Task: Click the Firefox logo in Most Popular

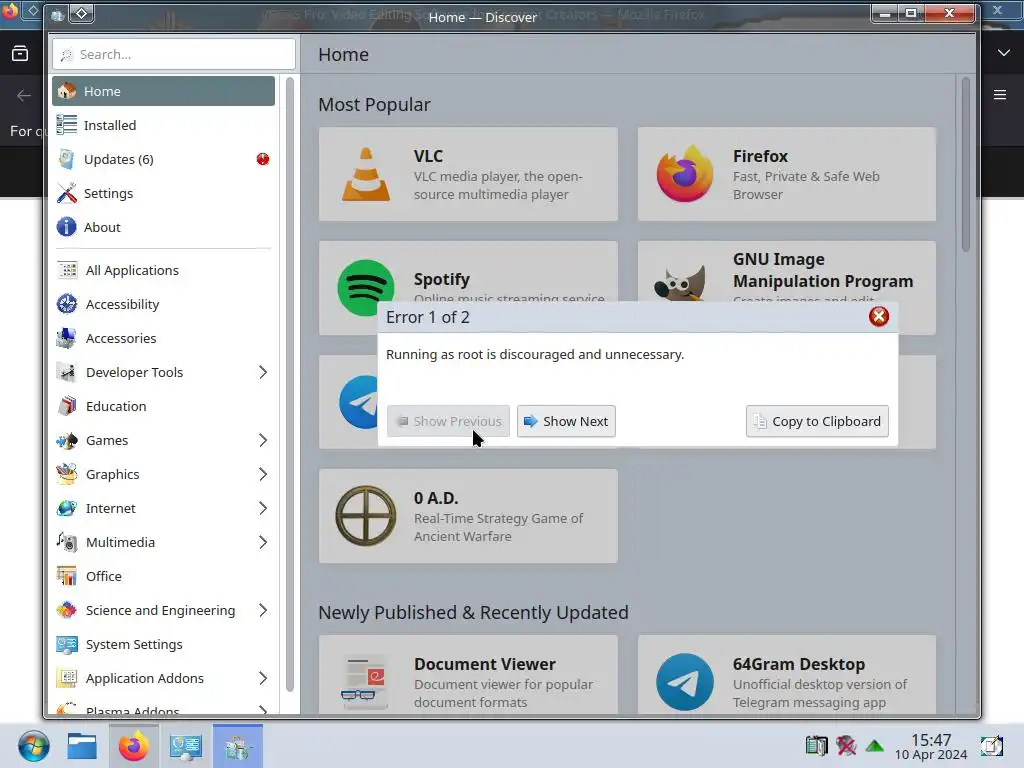Action: click(x=684, y=174)
